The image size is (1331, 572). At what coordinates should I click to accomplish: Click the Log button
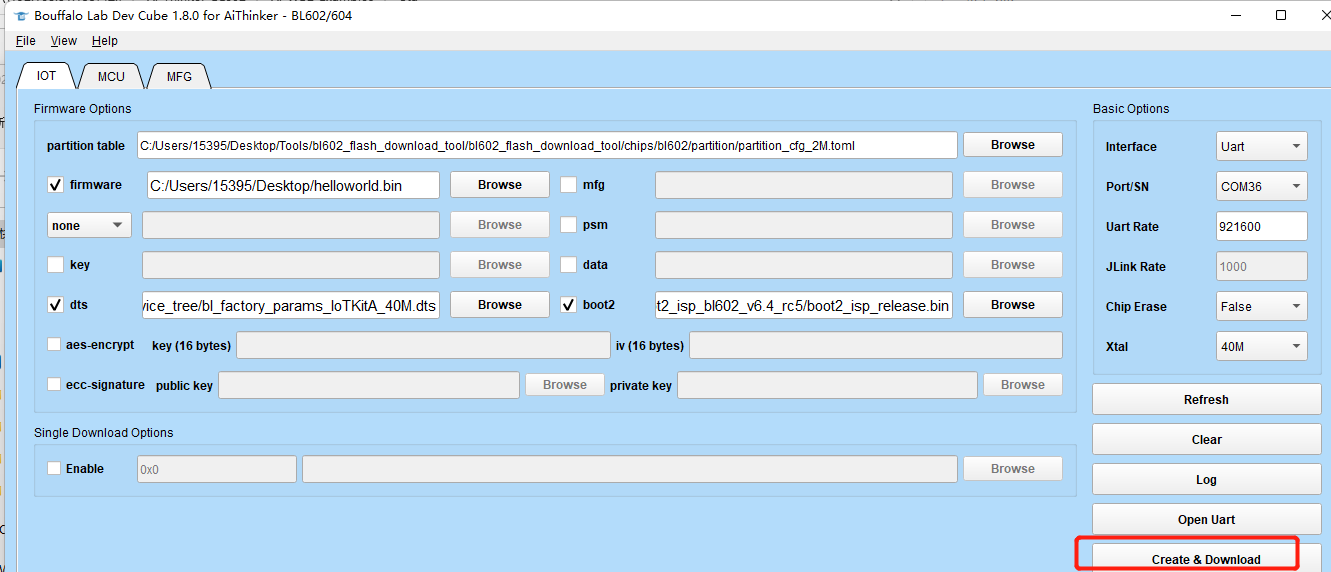point(1206,479)
